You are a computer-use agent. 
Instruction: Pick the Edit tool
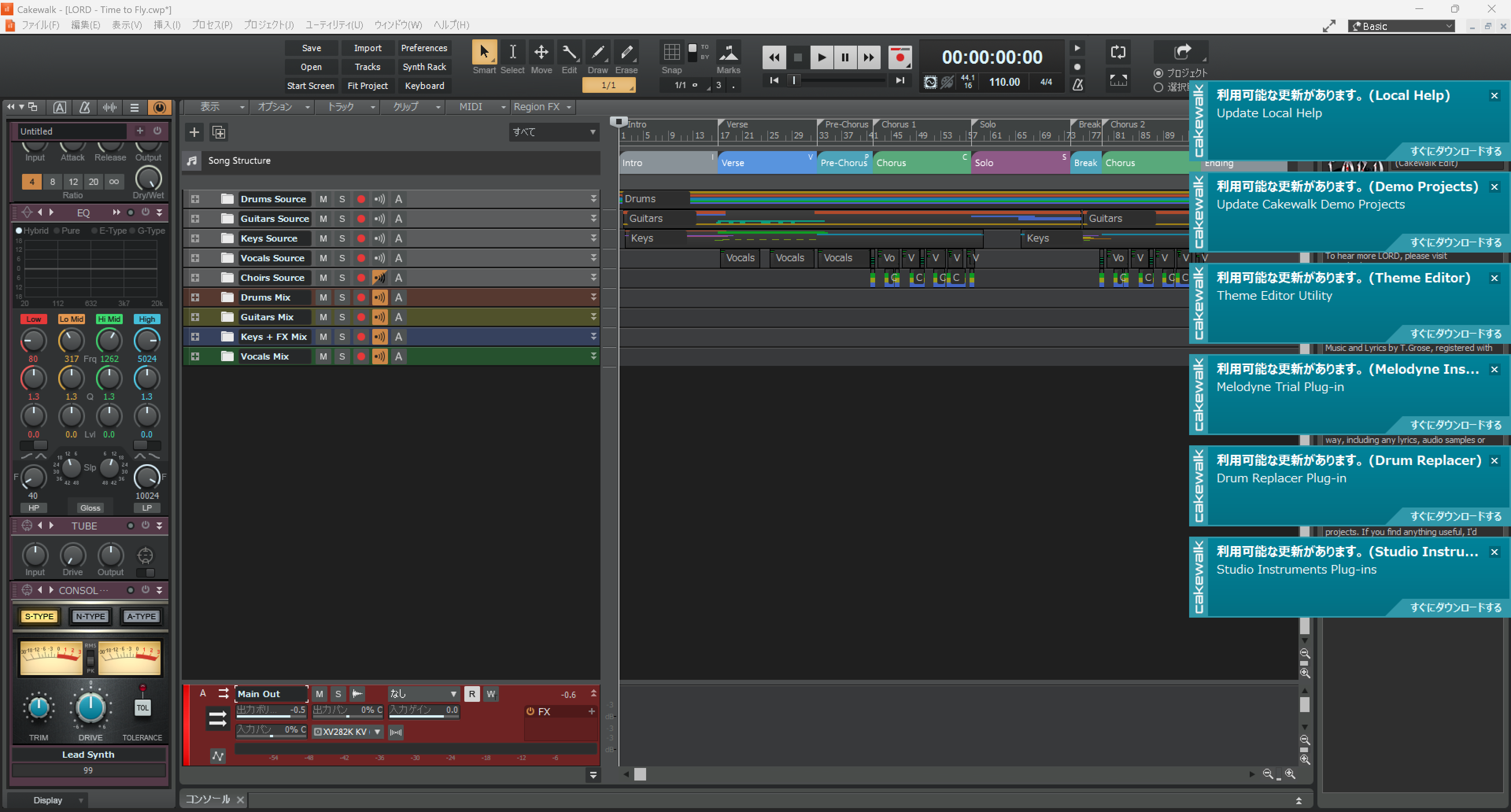click(569, 57)
